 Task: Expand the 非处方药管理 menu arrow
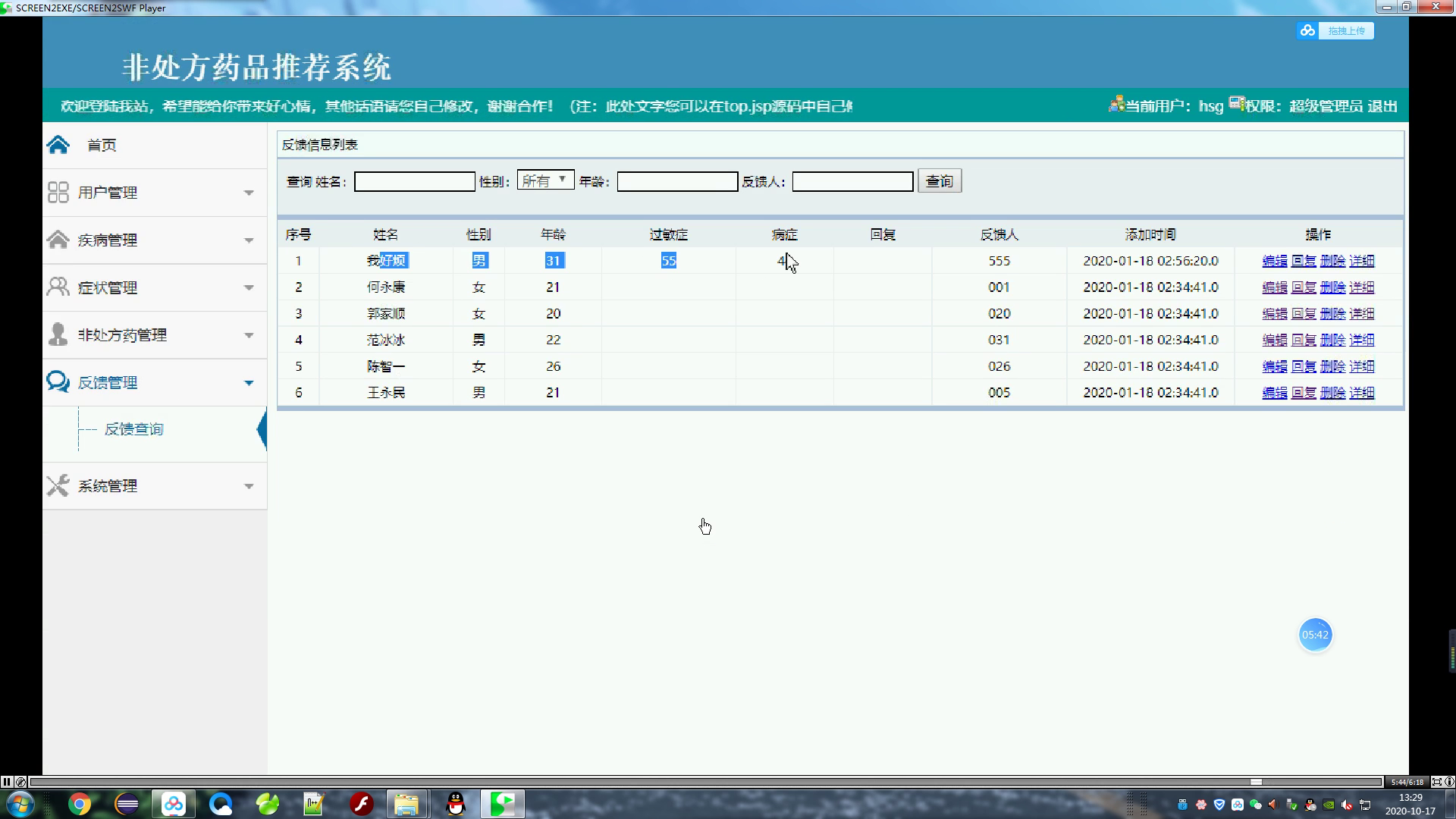[249, 335]
